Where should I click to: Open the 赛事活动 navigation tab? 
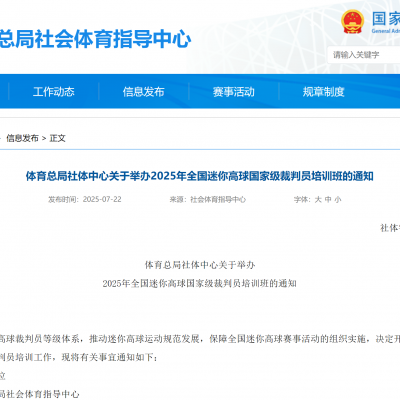[234, 92]
